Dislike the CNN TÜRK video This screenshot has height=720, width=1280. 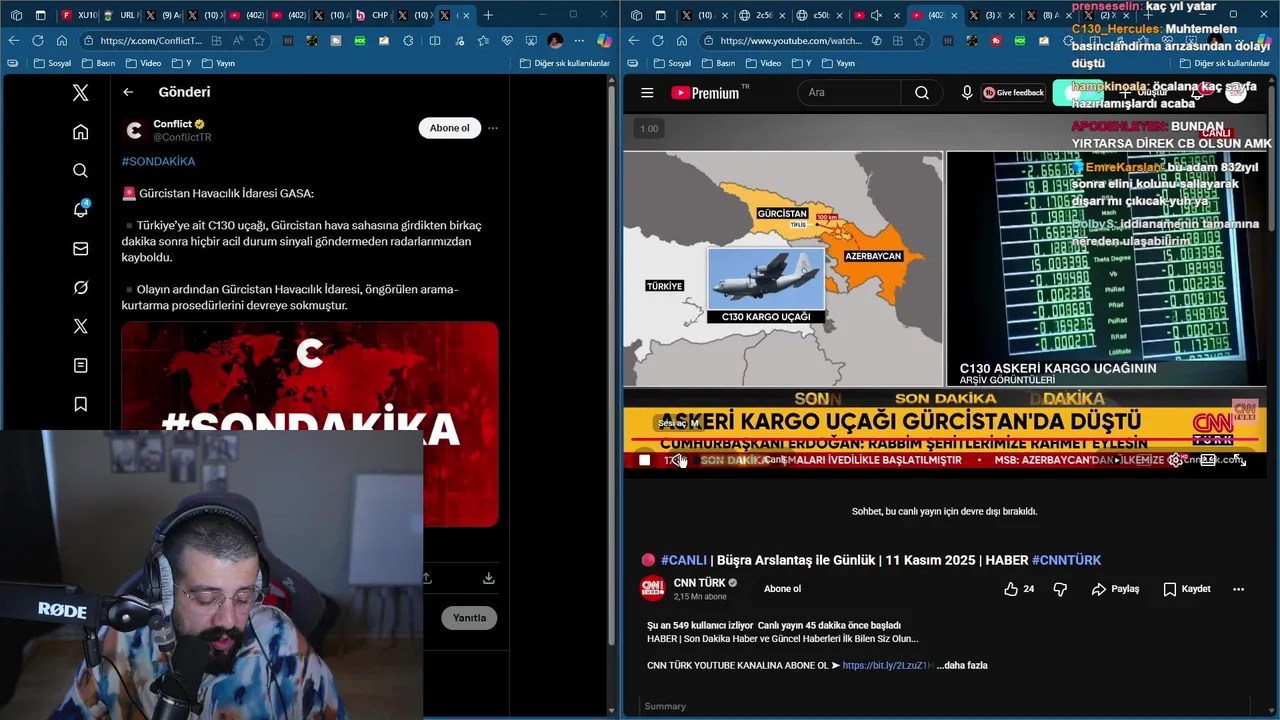pyautogui.click(x=1060, y=589)
